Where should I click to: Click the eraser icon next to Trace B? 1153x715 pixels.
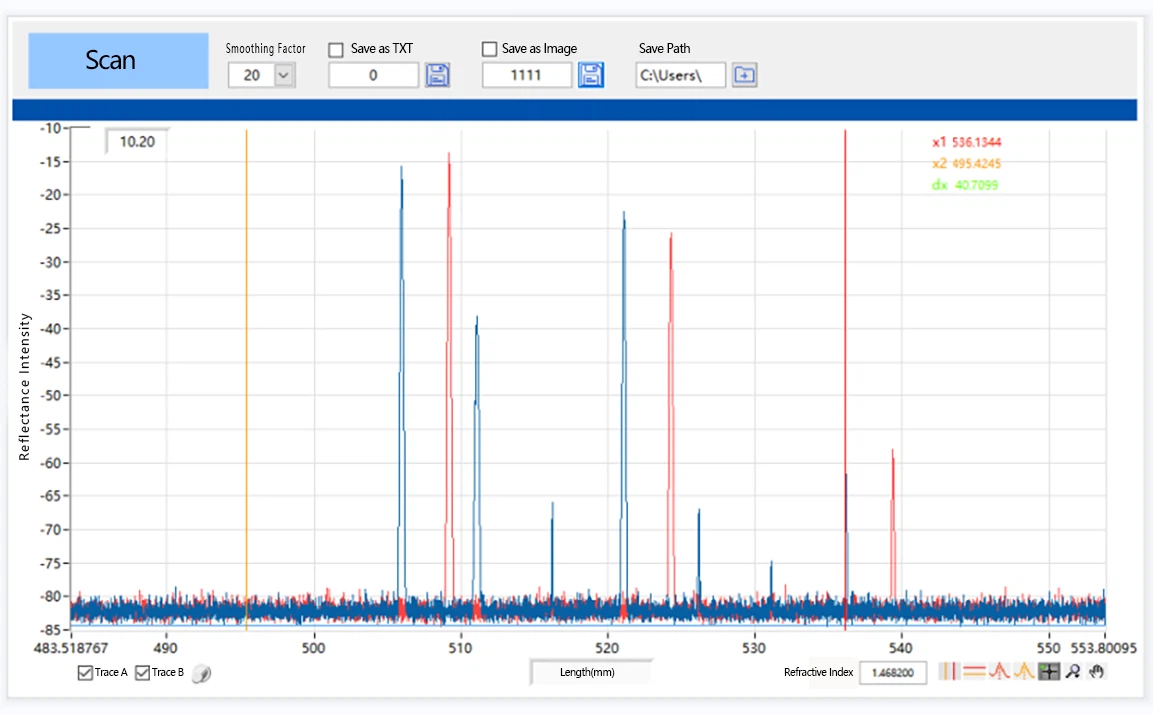pos(202,673)
